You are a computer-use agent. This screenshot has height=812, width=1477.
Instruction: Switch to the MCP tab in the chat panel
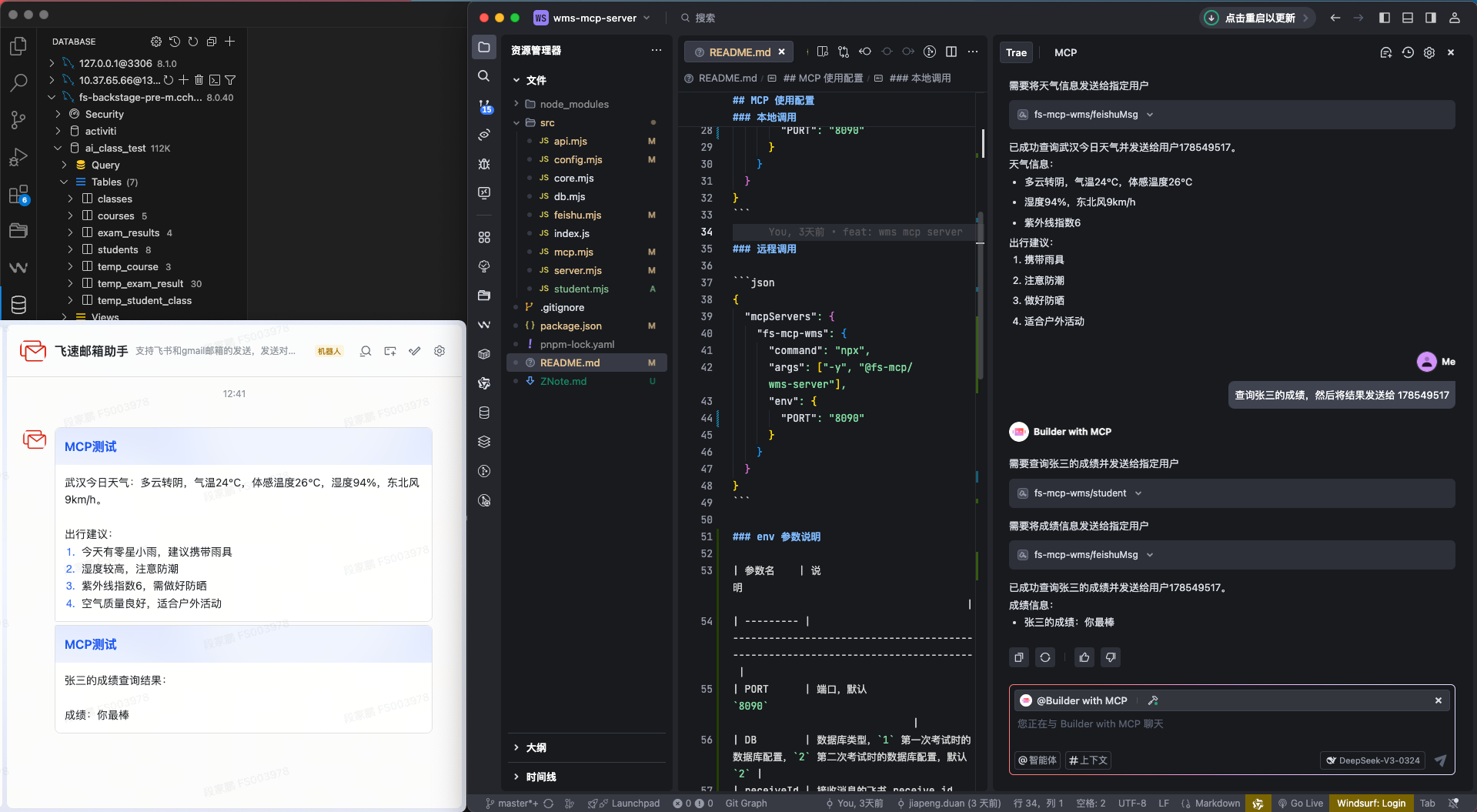1065,52
